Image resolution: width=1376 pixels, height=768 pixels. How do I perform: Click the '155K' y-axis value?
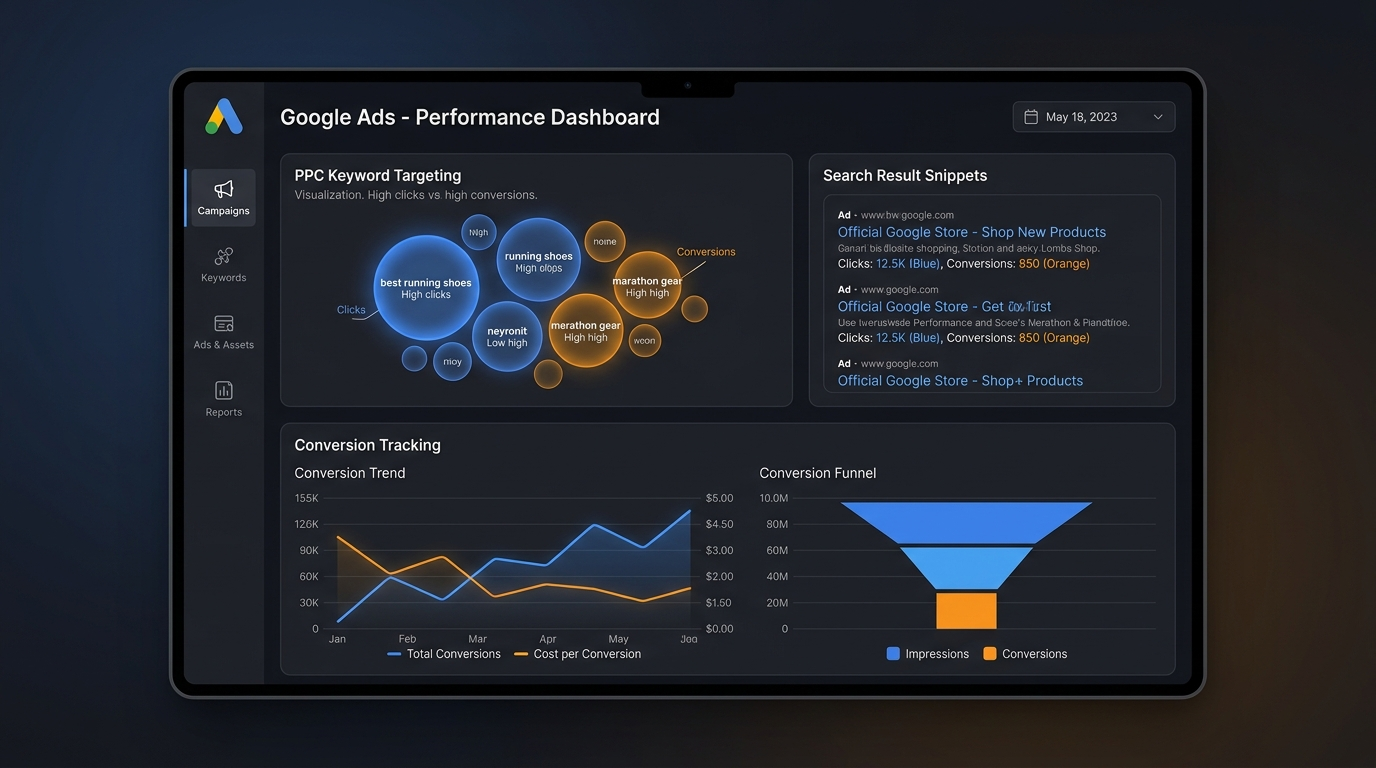coord(307,498)
